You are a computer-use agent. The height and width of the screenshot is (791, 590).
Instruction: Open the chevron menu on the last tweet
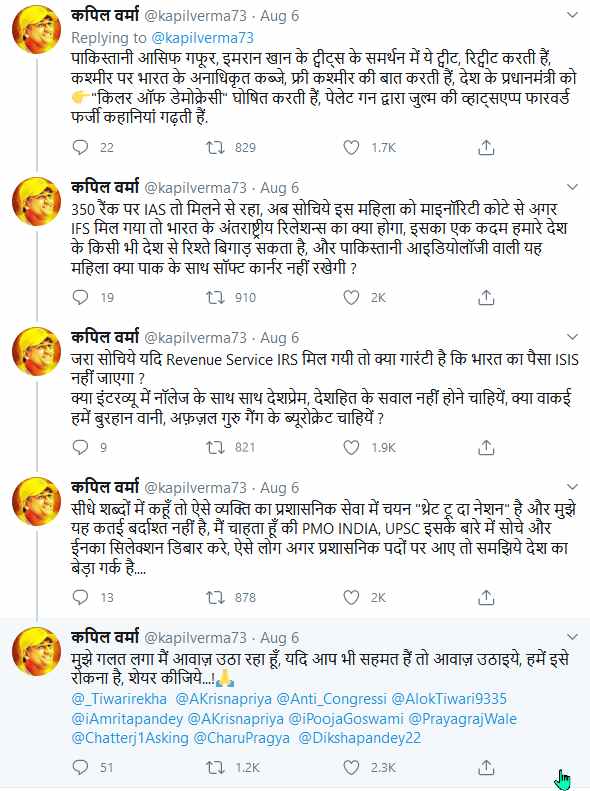click(x=572, y=637)
